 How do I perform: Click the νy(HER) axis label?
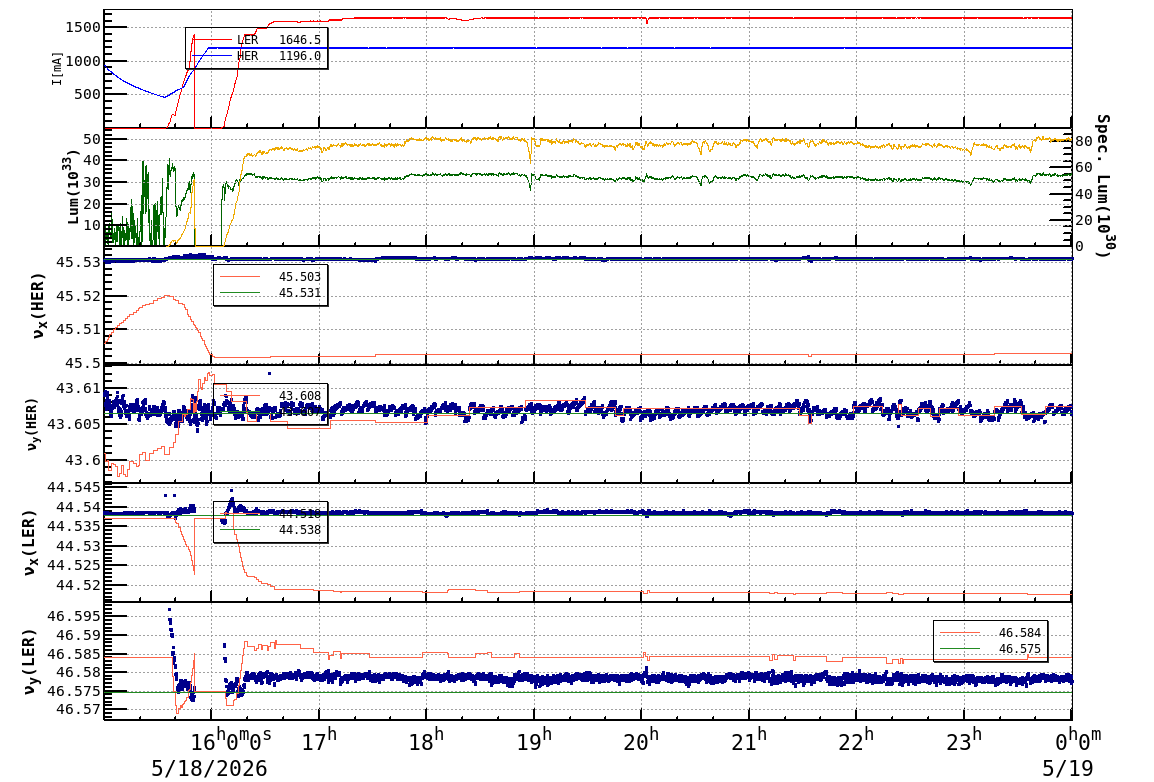tap(32, 424)
